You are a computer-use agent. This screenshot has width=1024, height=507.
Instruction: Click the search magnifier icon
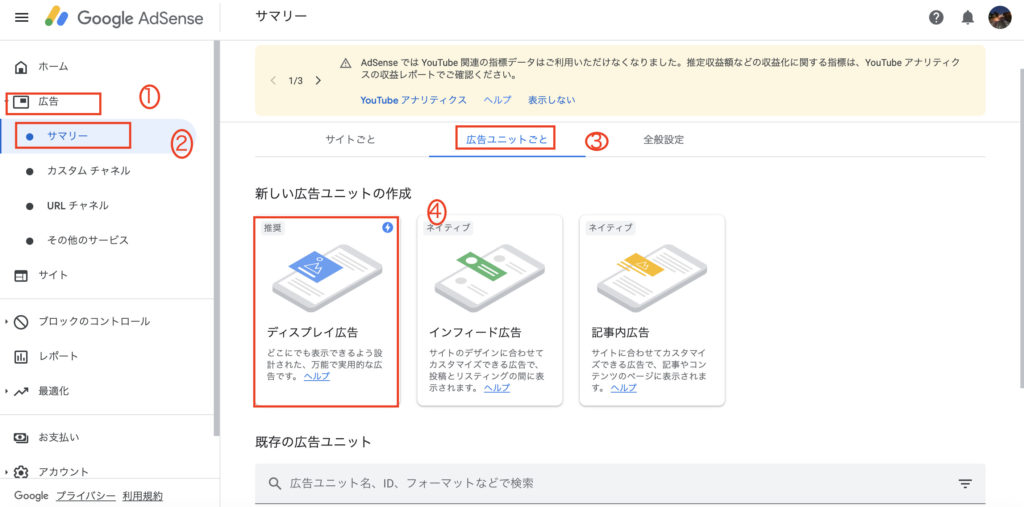275,483
